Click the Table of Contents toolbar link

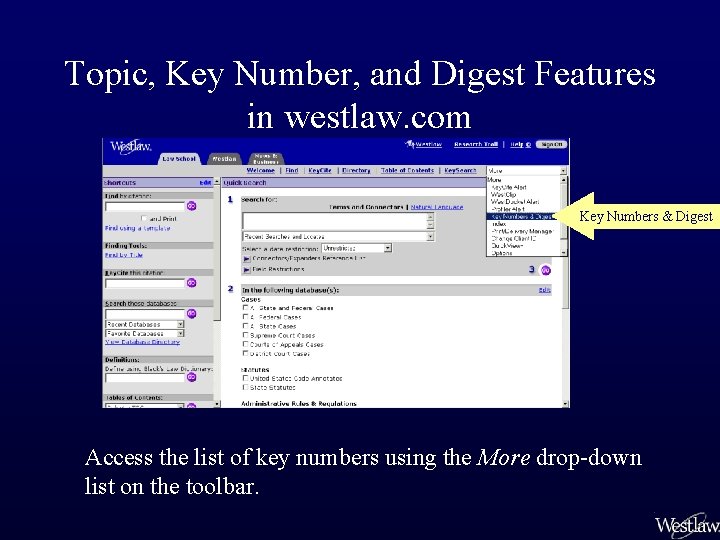tap(407, 170)
